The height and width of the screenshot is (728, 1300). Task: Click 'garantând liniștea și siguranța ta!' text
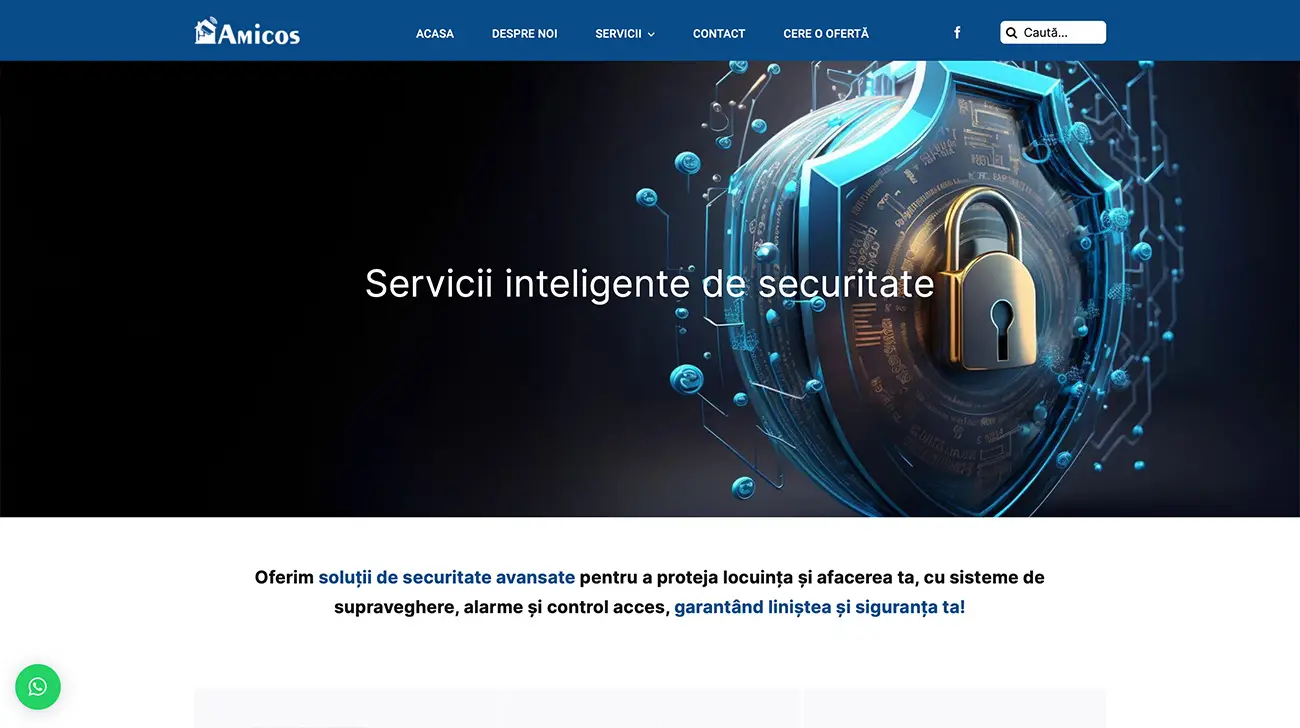click(820, 607)
